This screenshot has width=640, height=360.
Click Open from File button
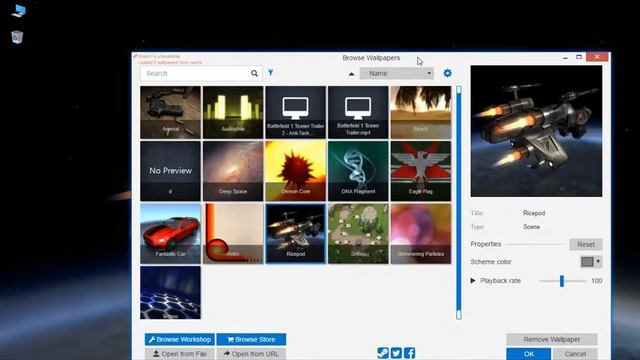click(180, 354)
